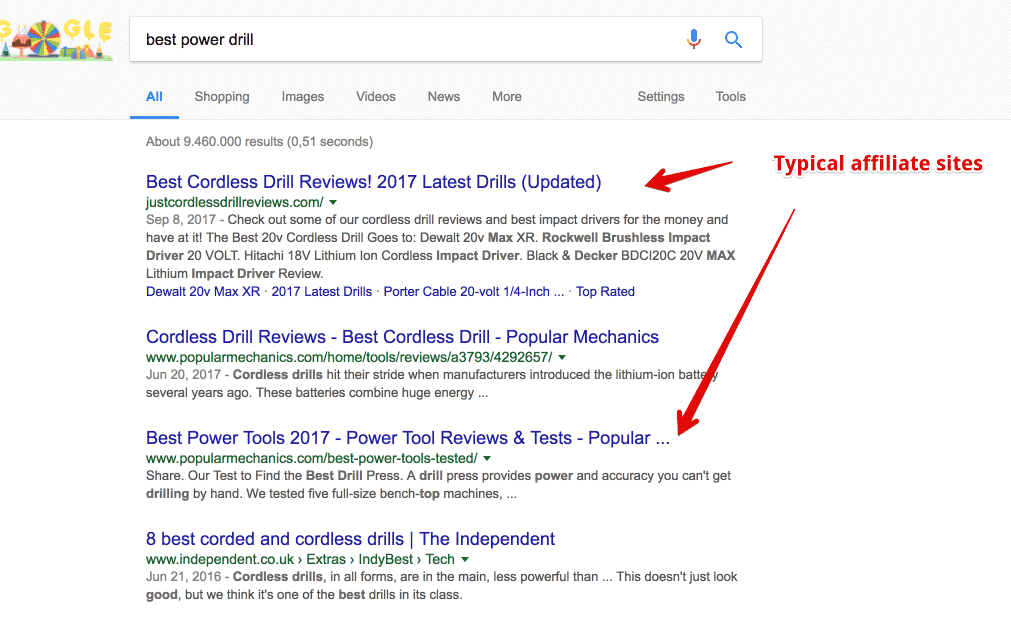The height and width of the screenshot is (617, 1011).
Task: Click the Google doodle logo
Action: point(57,38)
